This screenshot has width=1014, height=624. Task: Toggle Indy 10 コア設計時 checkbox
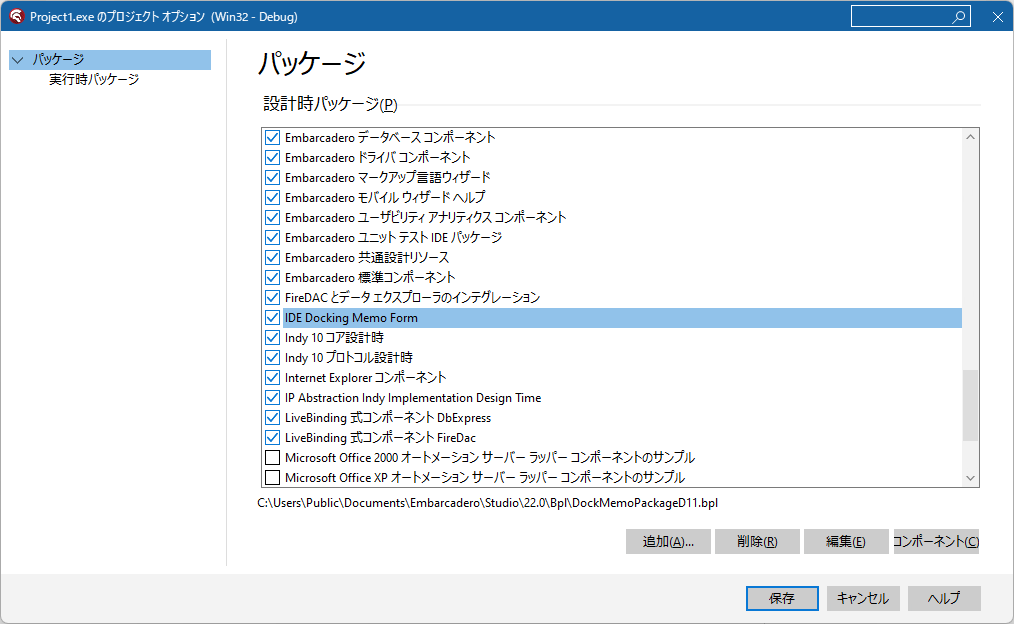tap(272, 338)
